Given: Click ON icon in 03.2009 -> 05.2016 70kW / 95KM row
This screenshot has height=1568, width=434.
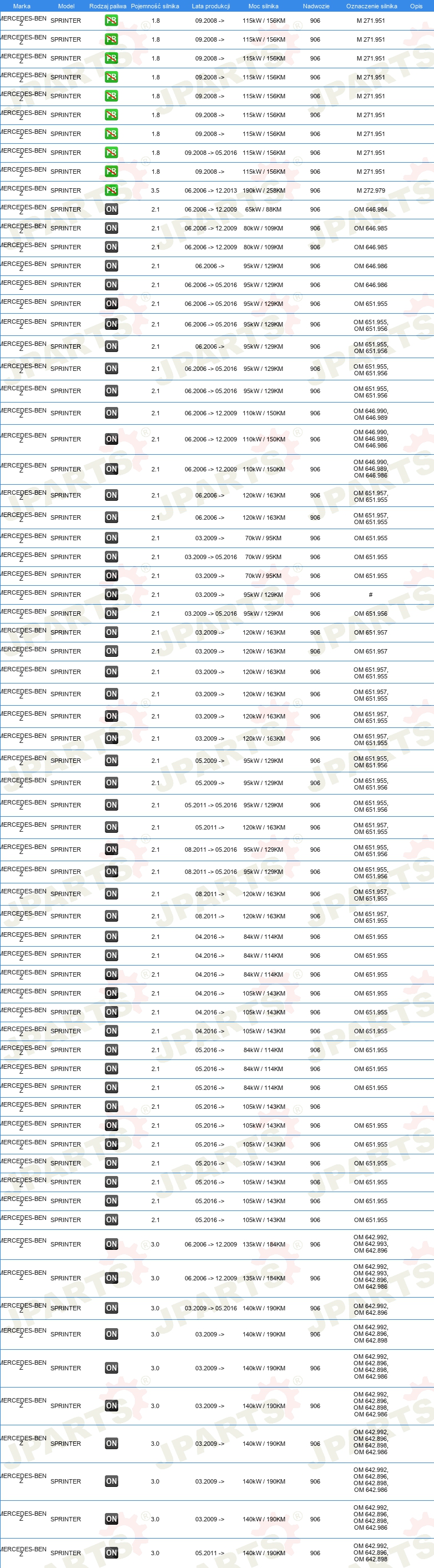Looking at the screenshot, I should coord(112,557).
